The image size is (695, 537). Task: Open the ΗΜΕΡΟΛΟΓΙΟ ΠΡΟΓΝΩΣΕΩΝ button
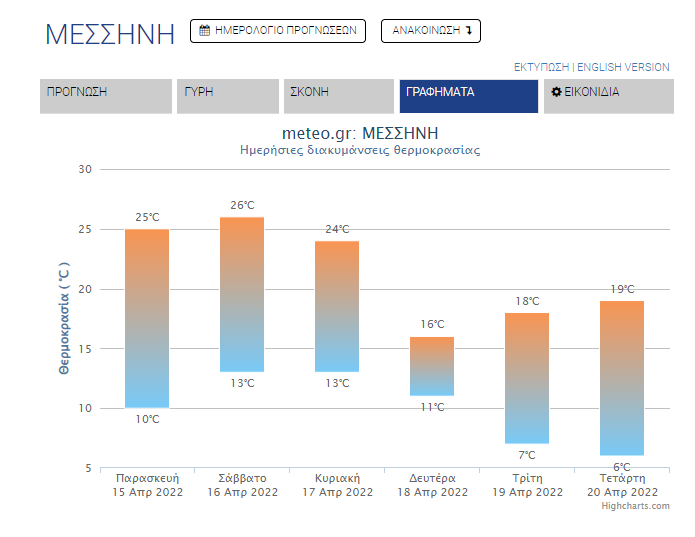[x=278, y=31]
